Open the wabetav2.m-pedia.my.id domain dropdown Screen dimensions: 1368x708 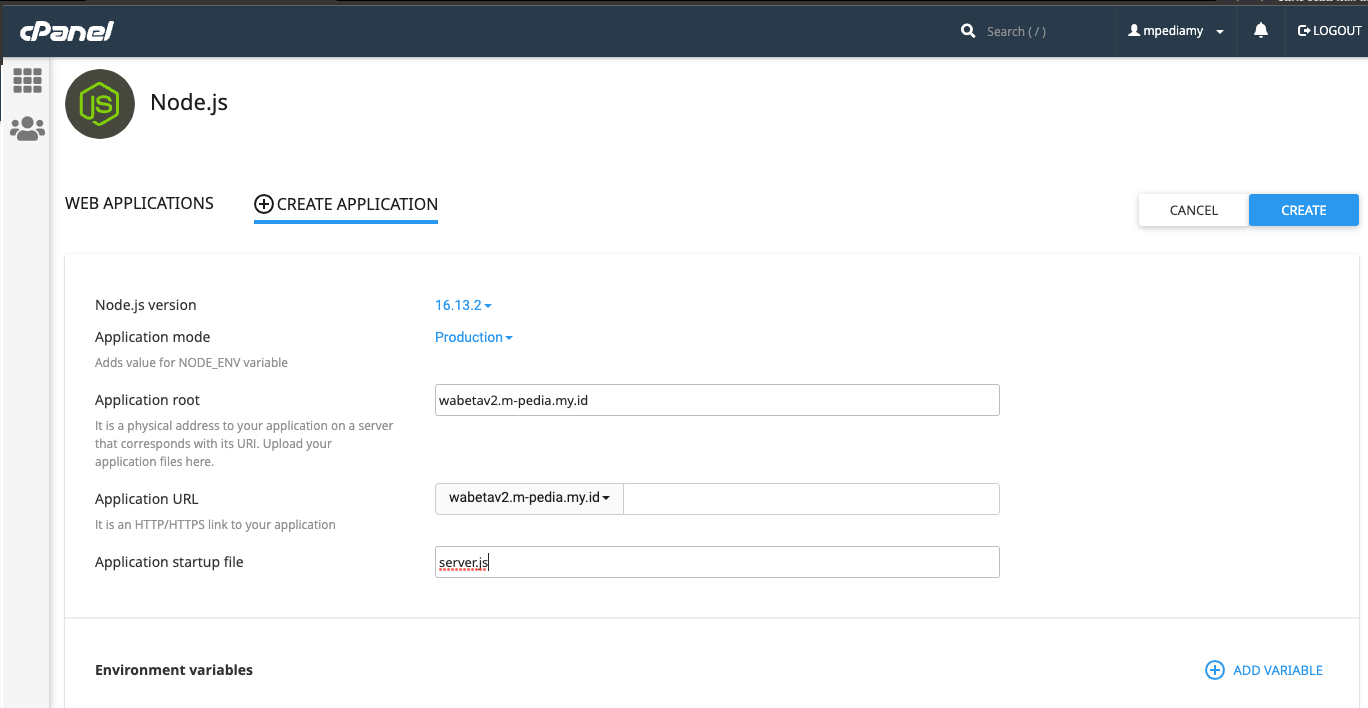(529, 498)
